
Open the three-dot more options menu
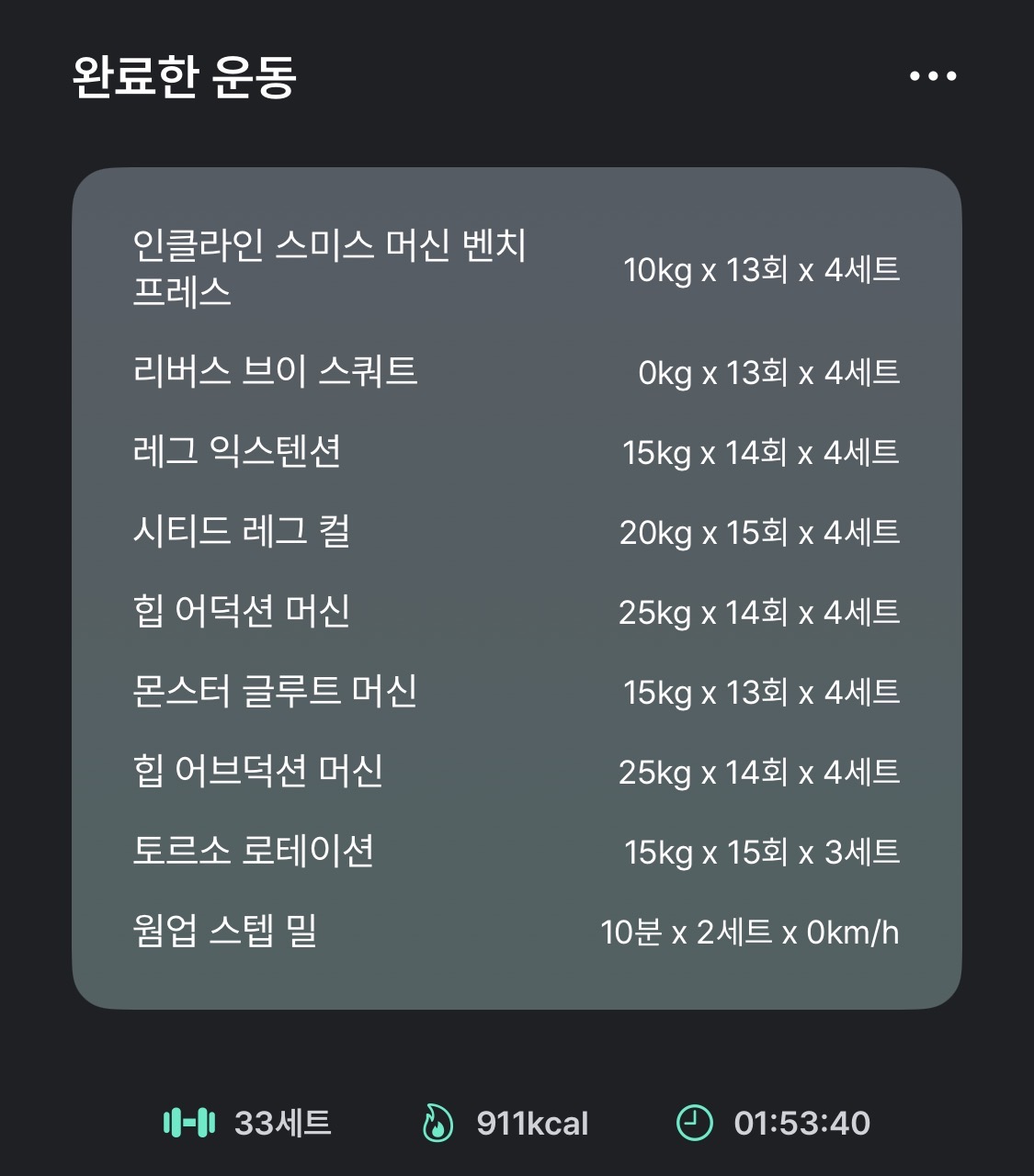tap(933, 76)
